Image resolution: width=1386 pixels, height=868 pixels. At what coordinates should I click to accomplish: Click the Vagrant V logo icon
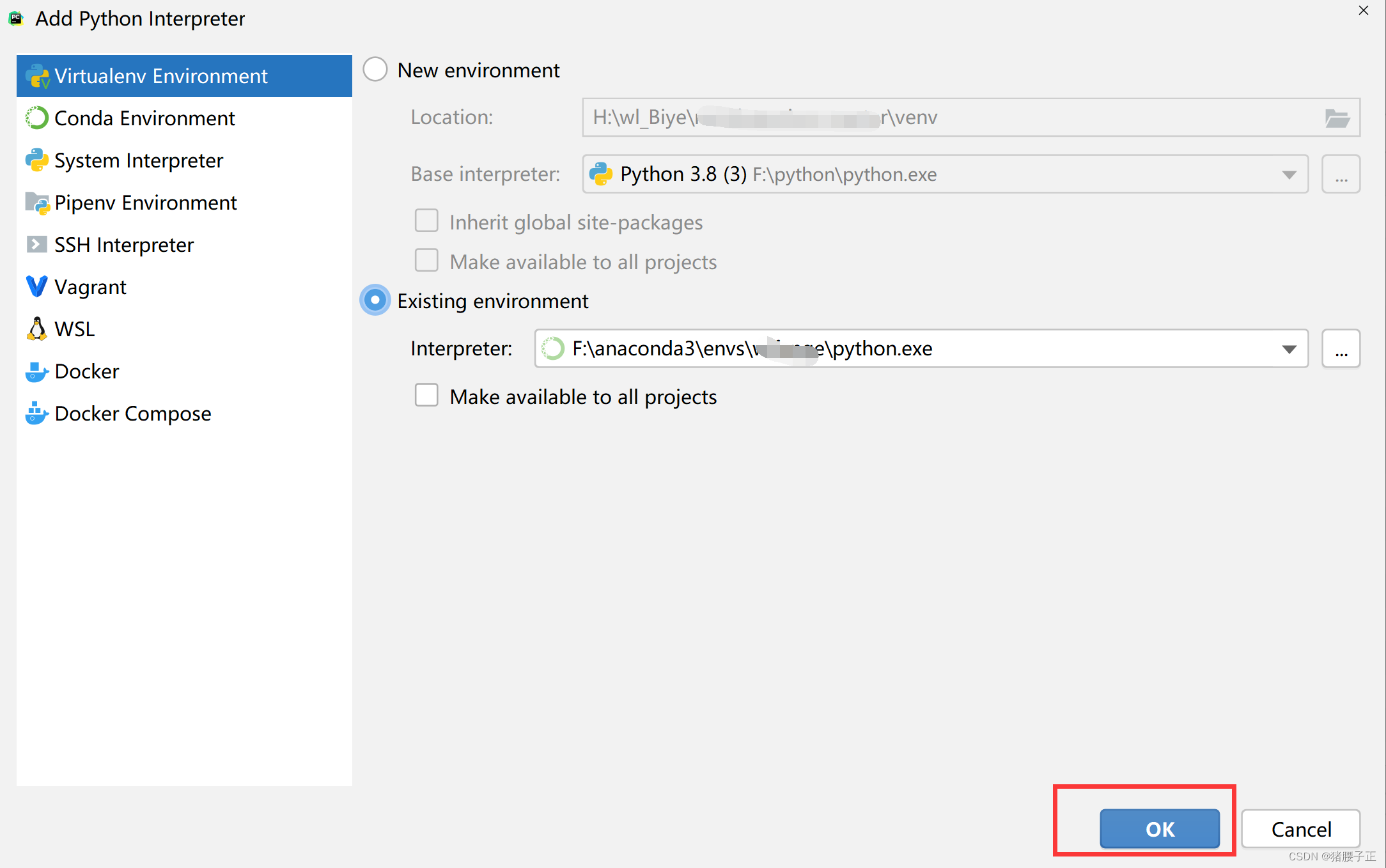pos(36,287)
